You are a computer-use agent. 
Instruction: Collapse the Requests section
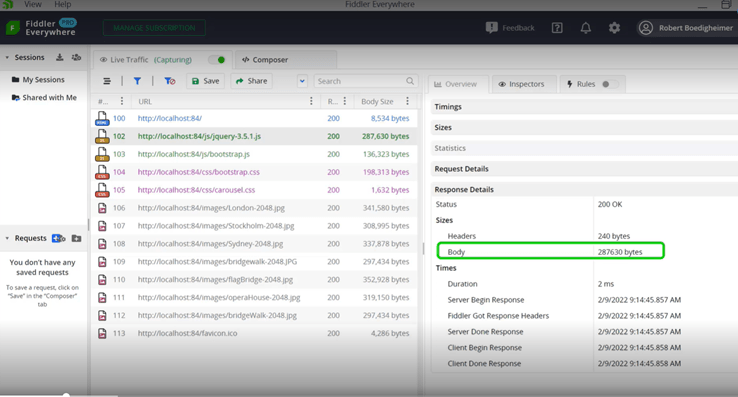7,238
